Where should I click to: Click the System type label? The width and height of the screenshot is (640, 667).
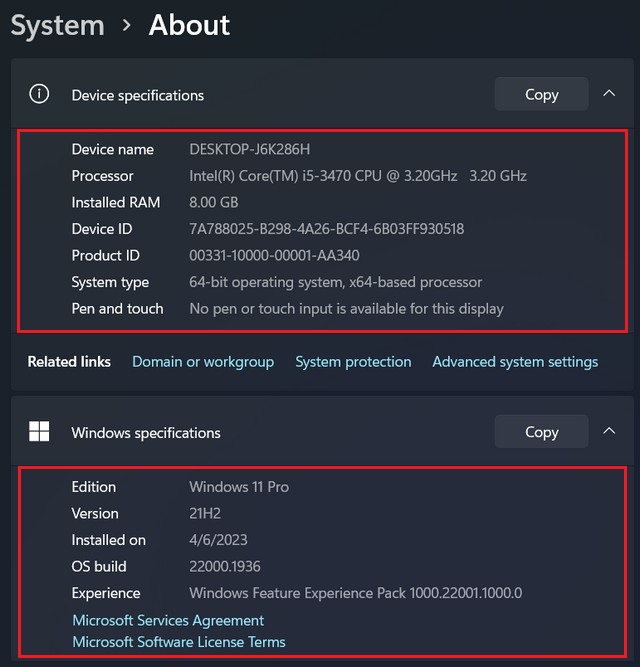[110, 282]
